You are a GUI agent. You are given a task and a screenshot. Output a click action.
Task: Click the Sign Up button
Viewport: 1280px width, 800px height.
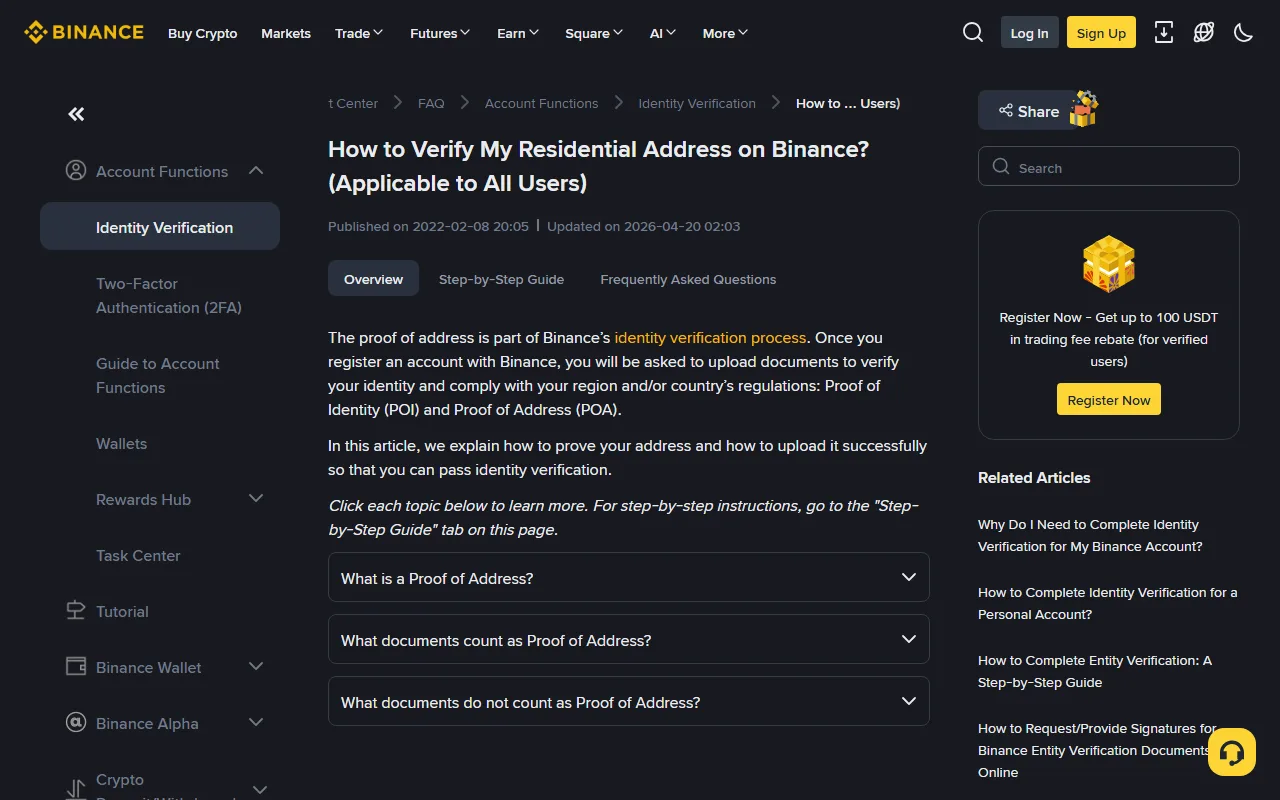click(x=1101, y=33)
